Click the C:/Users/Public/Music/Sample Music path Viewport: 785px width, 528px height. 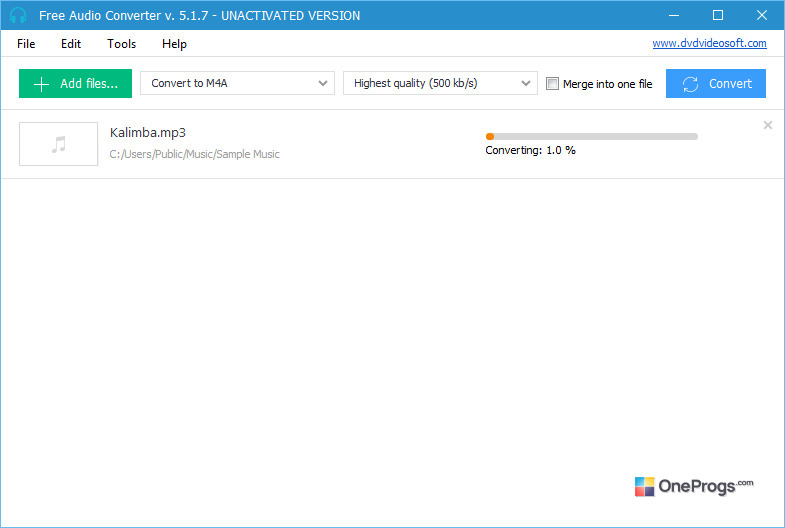coord(194,154)
